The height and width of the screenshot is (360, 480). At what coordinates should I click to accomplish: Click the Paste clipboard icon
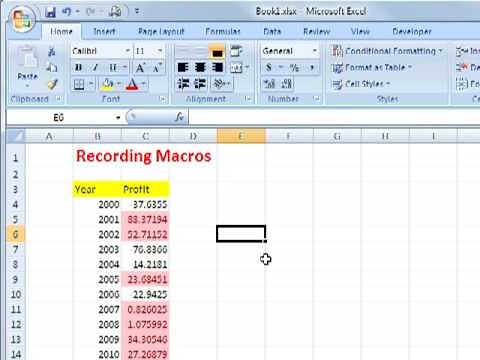point(27,58)
